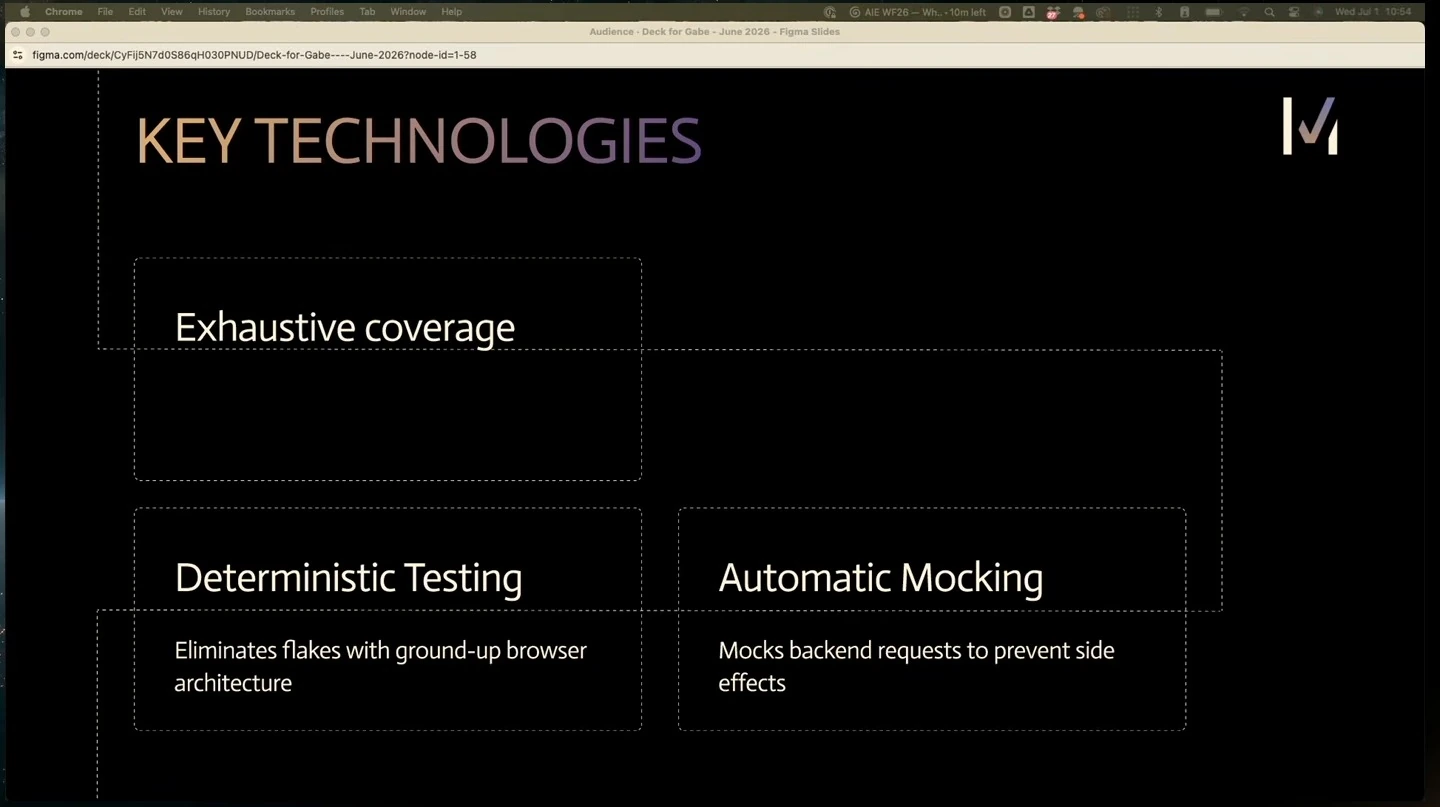Image resolution: width=1440 pixels, height=807 pixels.
Task: Open the Edit menu
Action: click(137, 12)
